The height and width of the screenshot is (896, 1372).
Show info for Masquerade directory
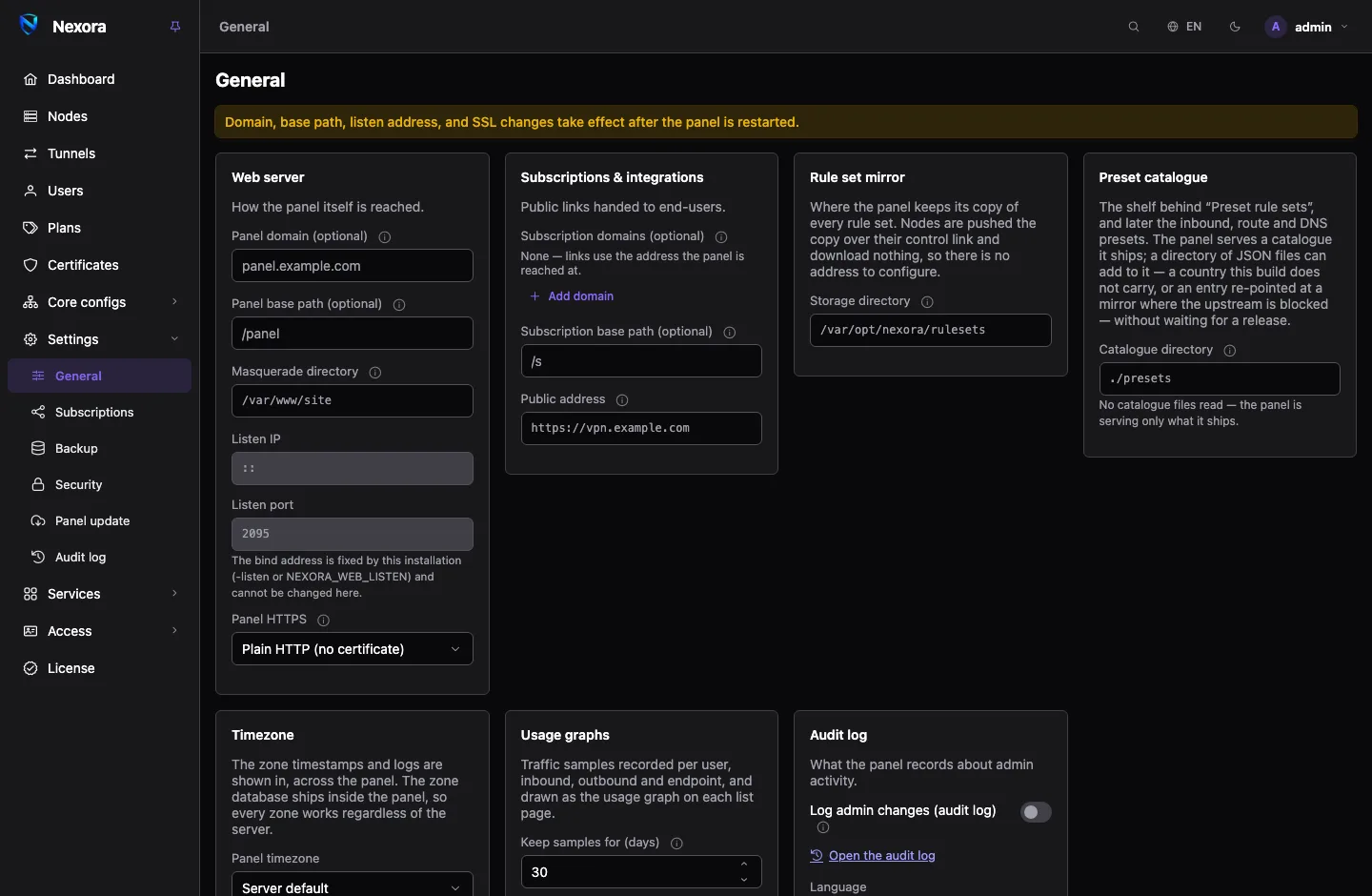[375, 373]
